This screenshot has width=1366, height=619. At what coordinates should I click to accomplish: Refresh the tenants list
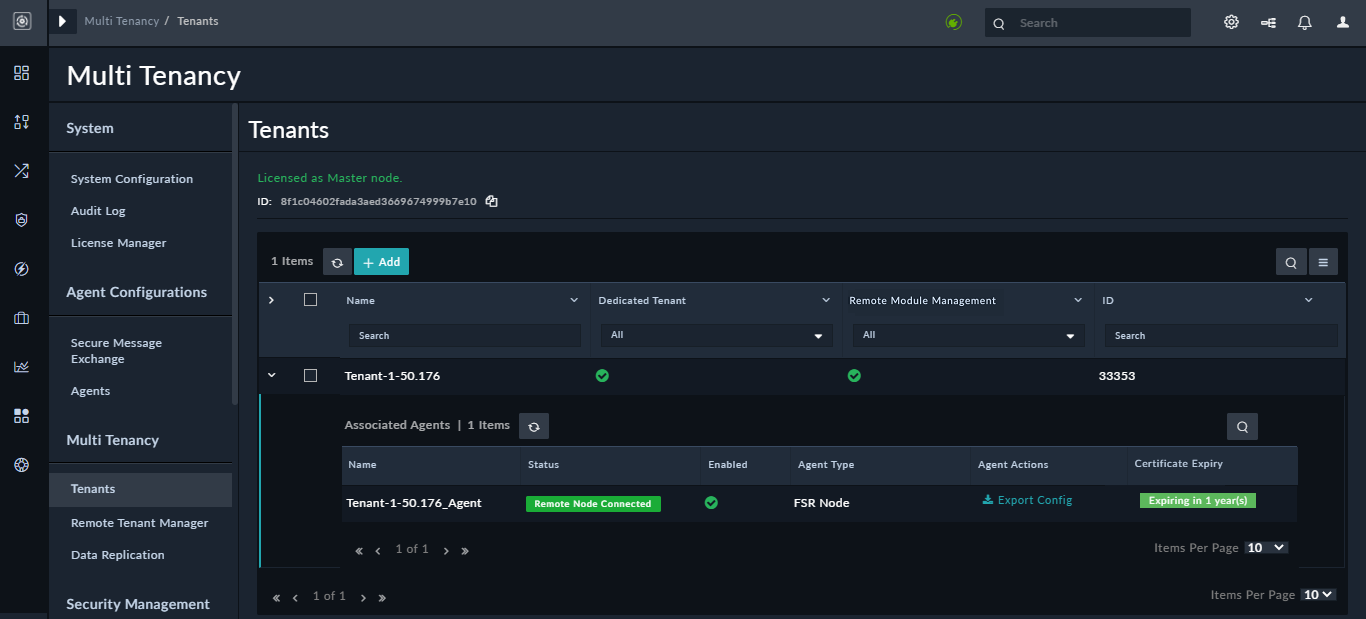pos(336,261)
